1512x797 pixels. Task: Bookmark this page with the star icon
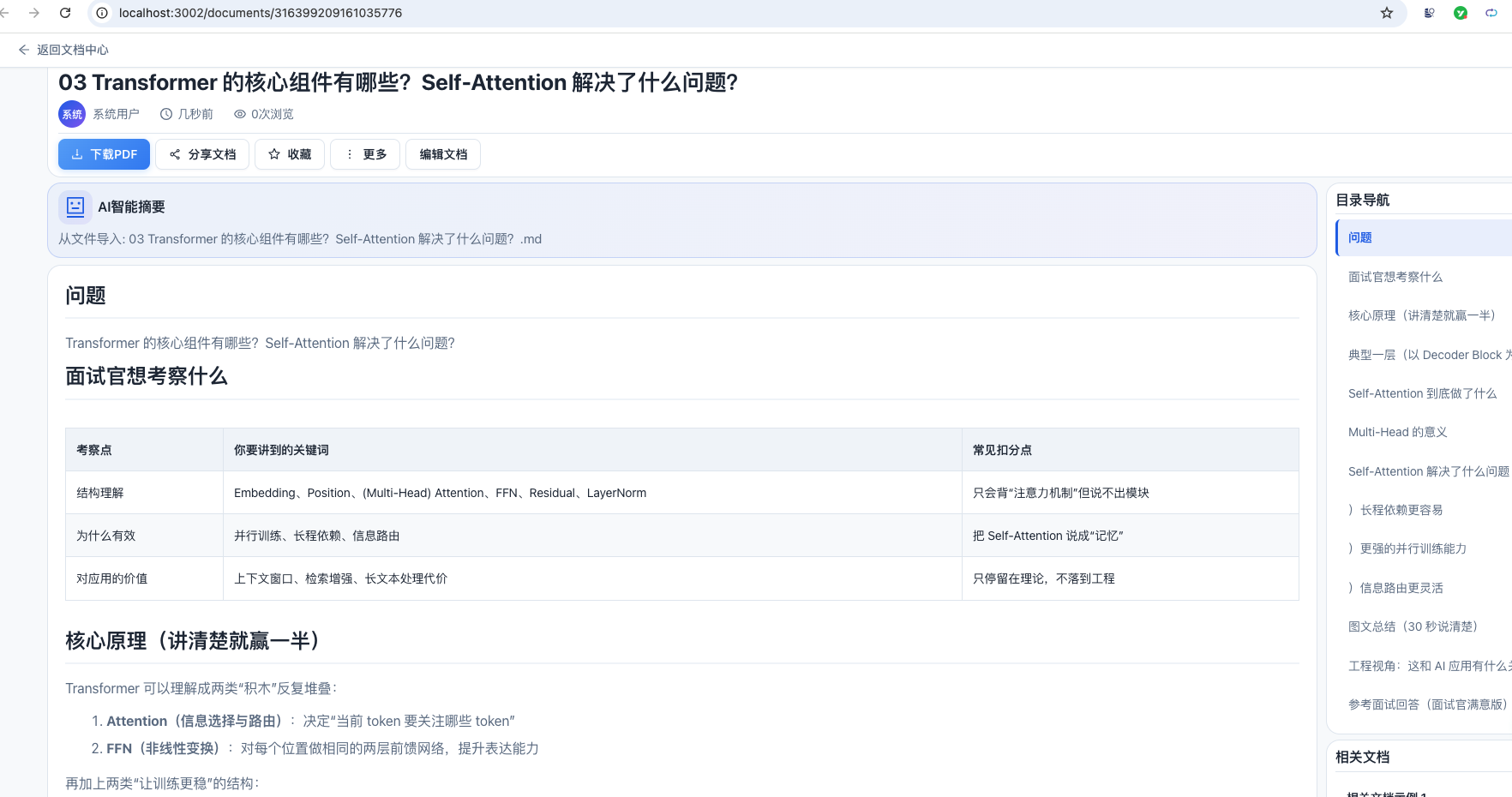[1387, 13]
